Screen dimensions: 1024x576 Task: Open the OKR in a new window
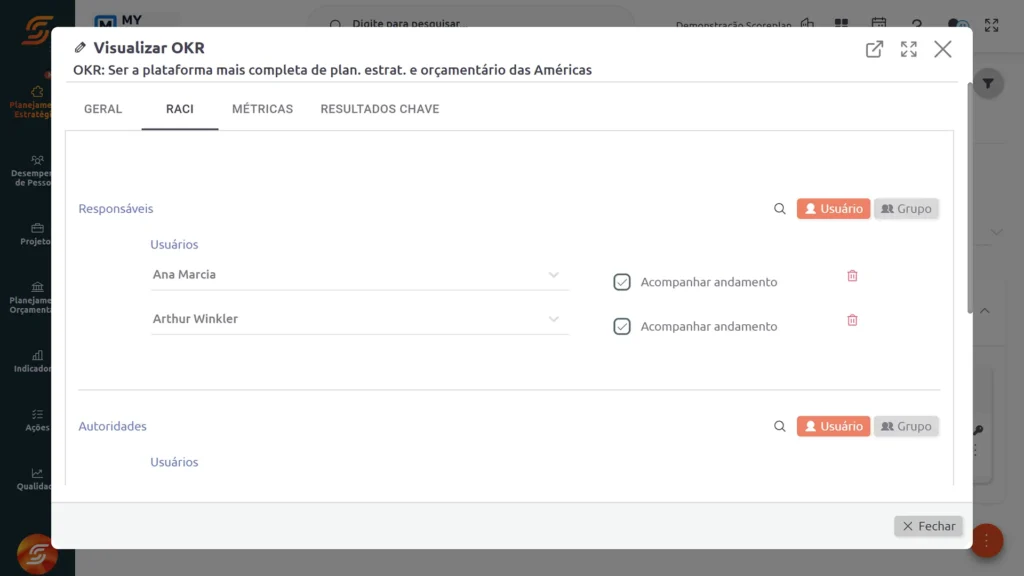875,49
